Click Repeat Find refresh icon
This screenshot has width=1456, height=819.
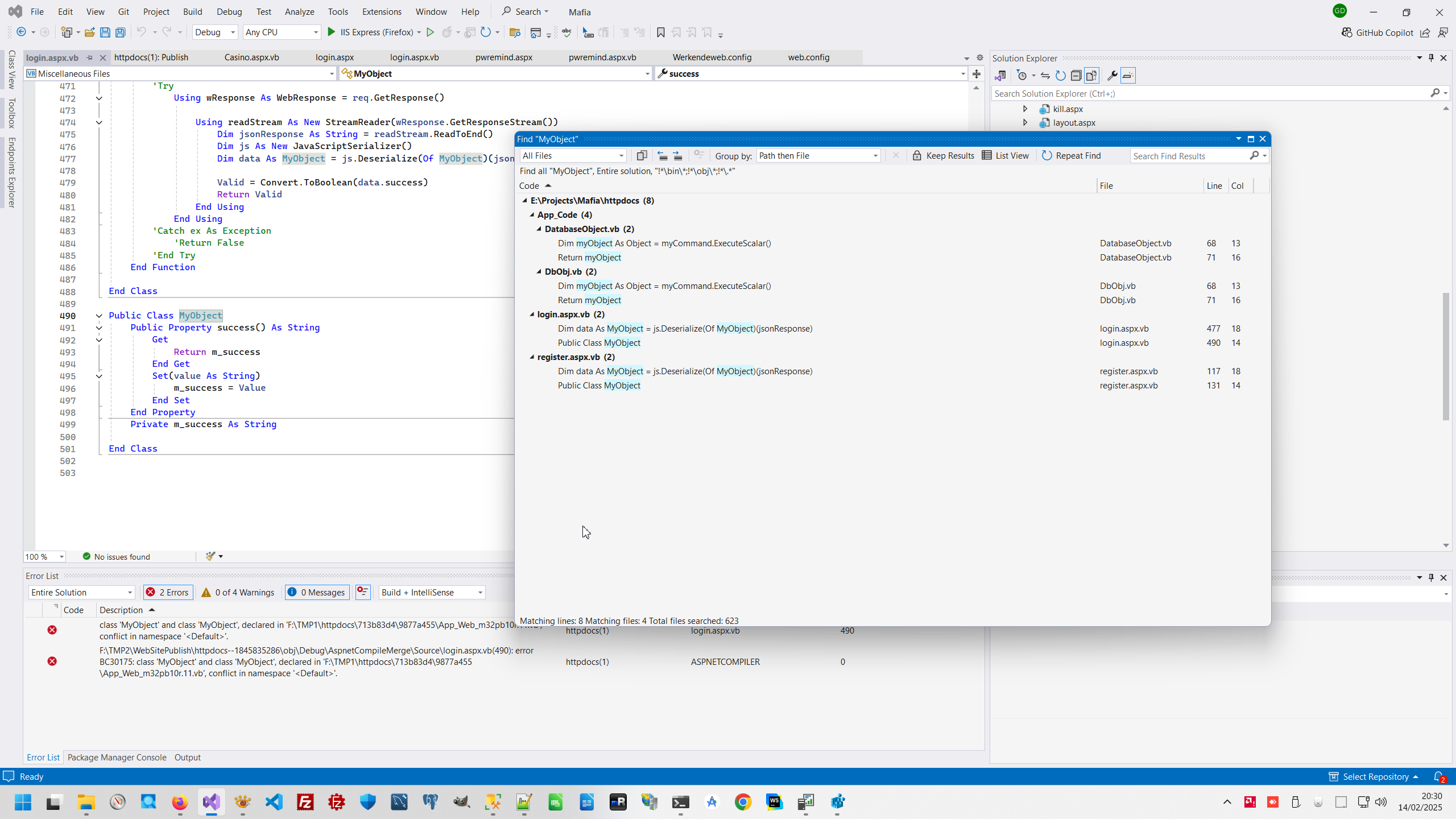(1047, 155)
